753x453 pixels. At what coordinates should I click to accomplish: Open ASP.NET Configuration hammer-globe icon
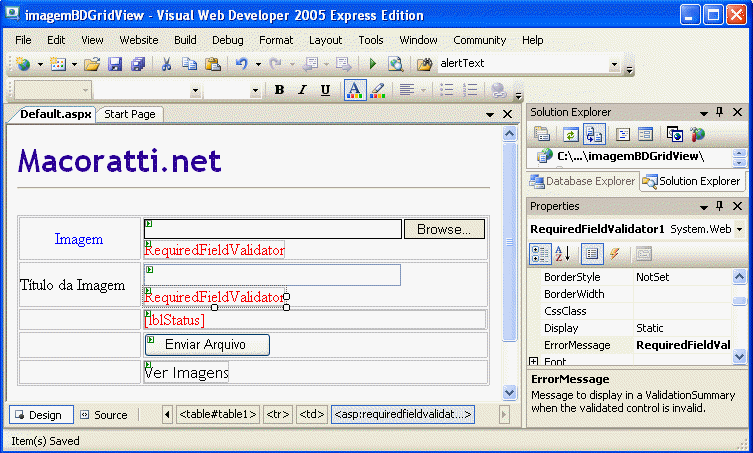pyautogui.click(x=697, y=135)
